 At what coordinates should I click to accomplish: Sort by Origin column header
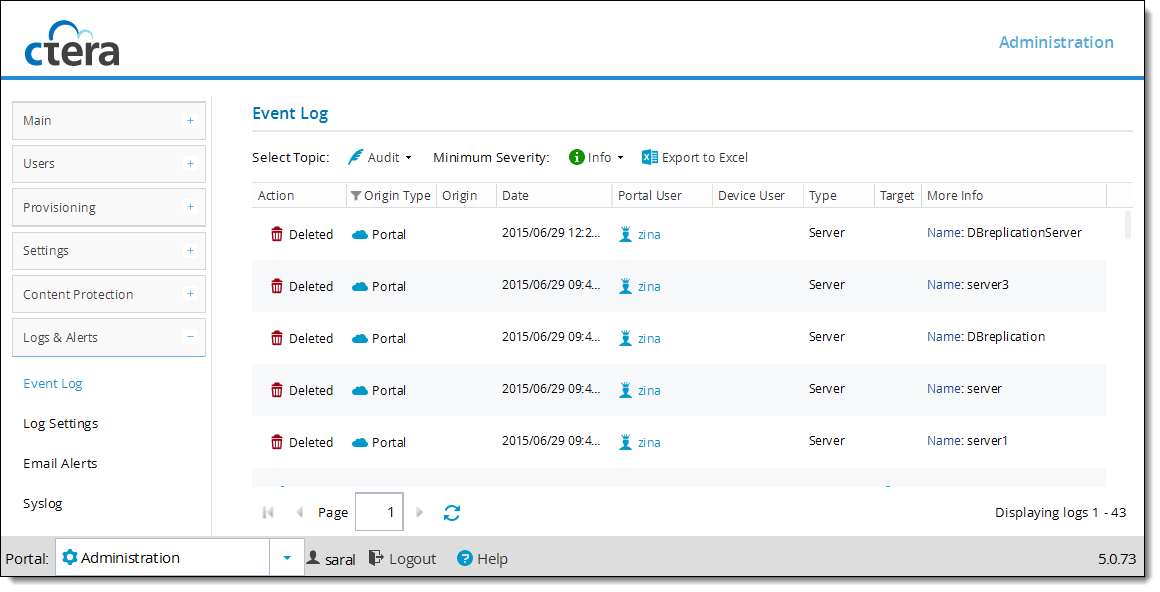(x=466, y=195)
